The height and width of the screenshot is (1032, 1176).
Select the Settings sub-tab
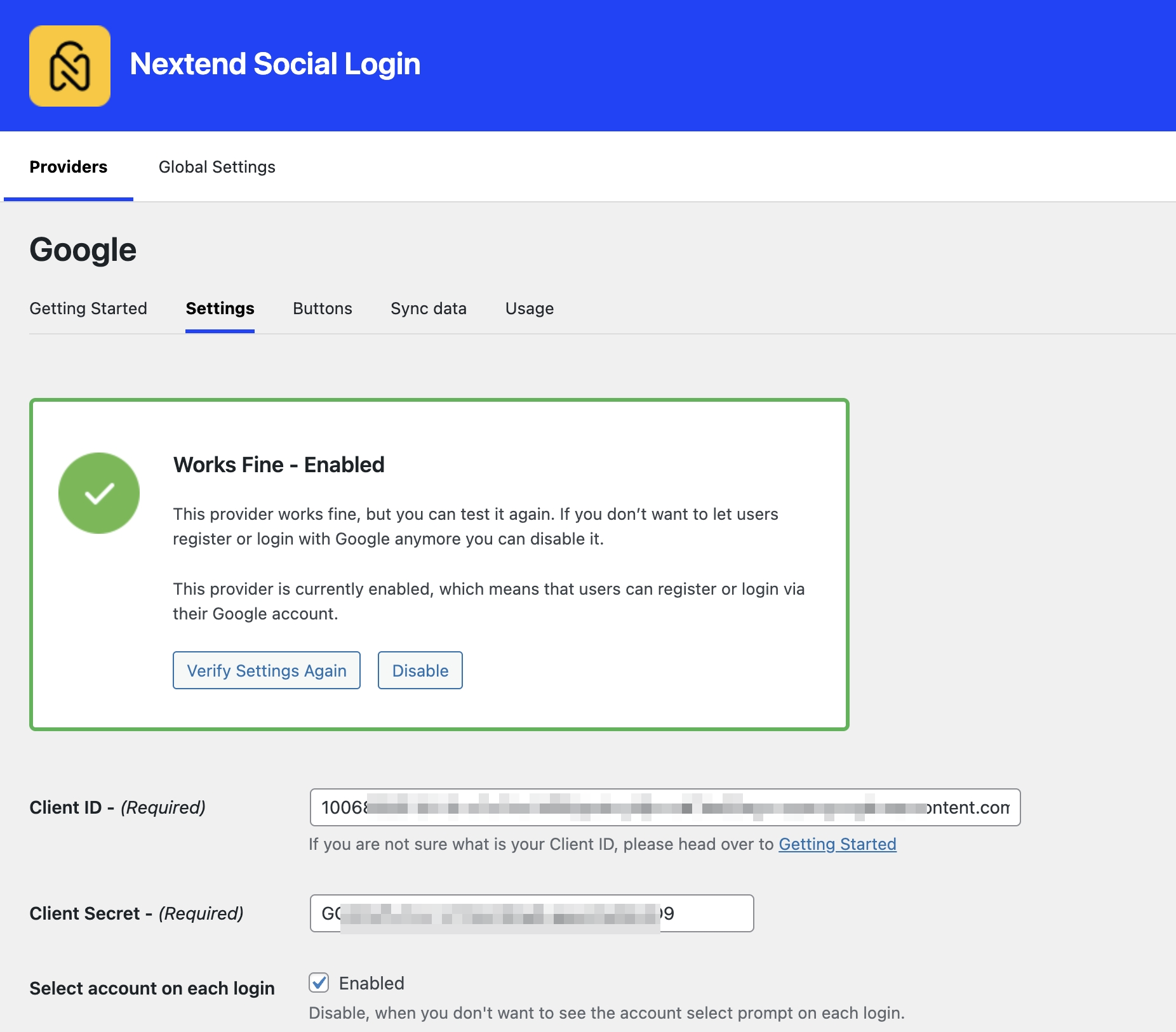tap(220, 308)
